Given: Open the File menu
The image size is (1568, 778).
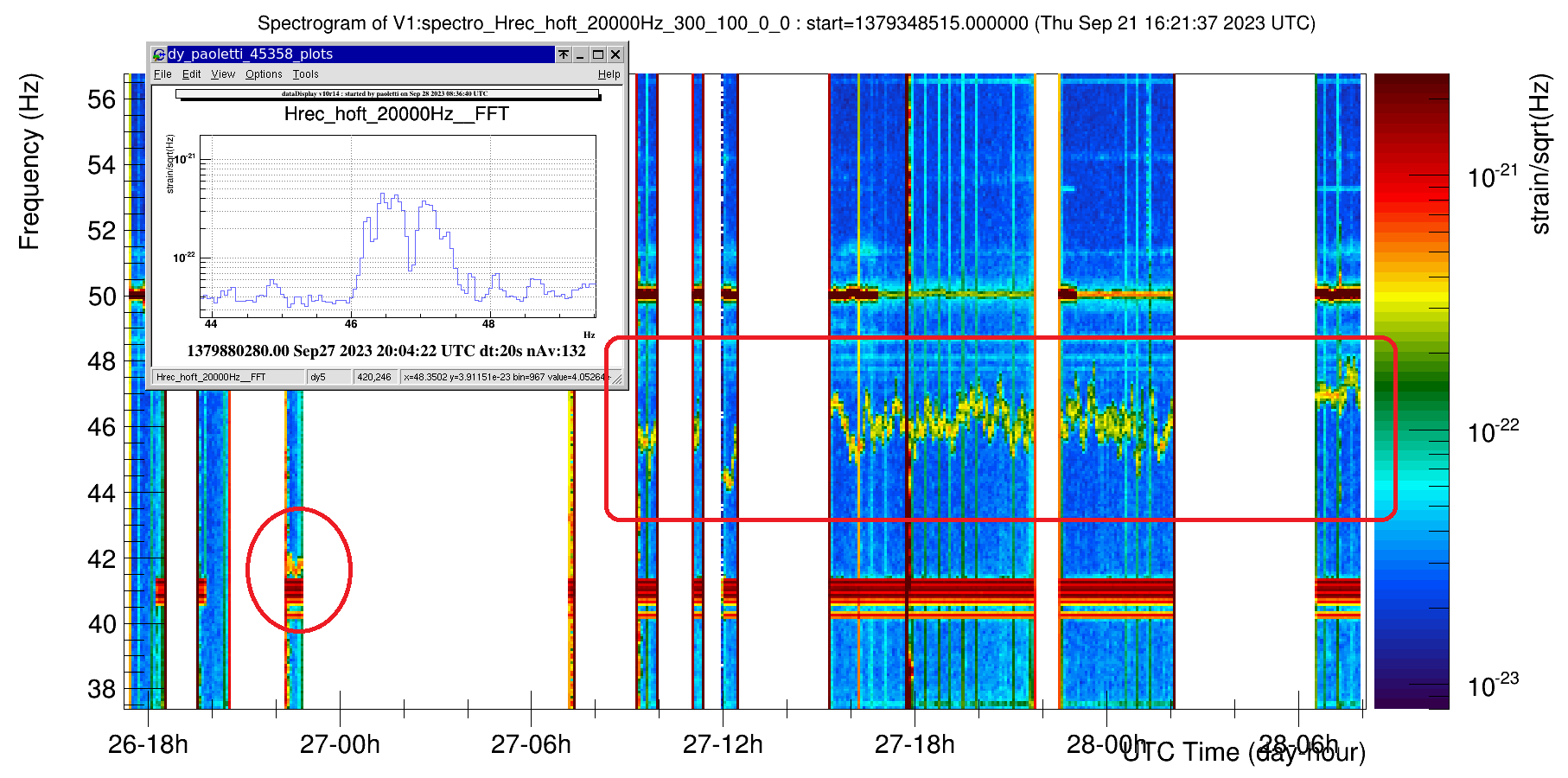Looking at the screenshot, I should pos(163,74).
